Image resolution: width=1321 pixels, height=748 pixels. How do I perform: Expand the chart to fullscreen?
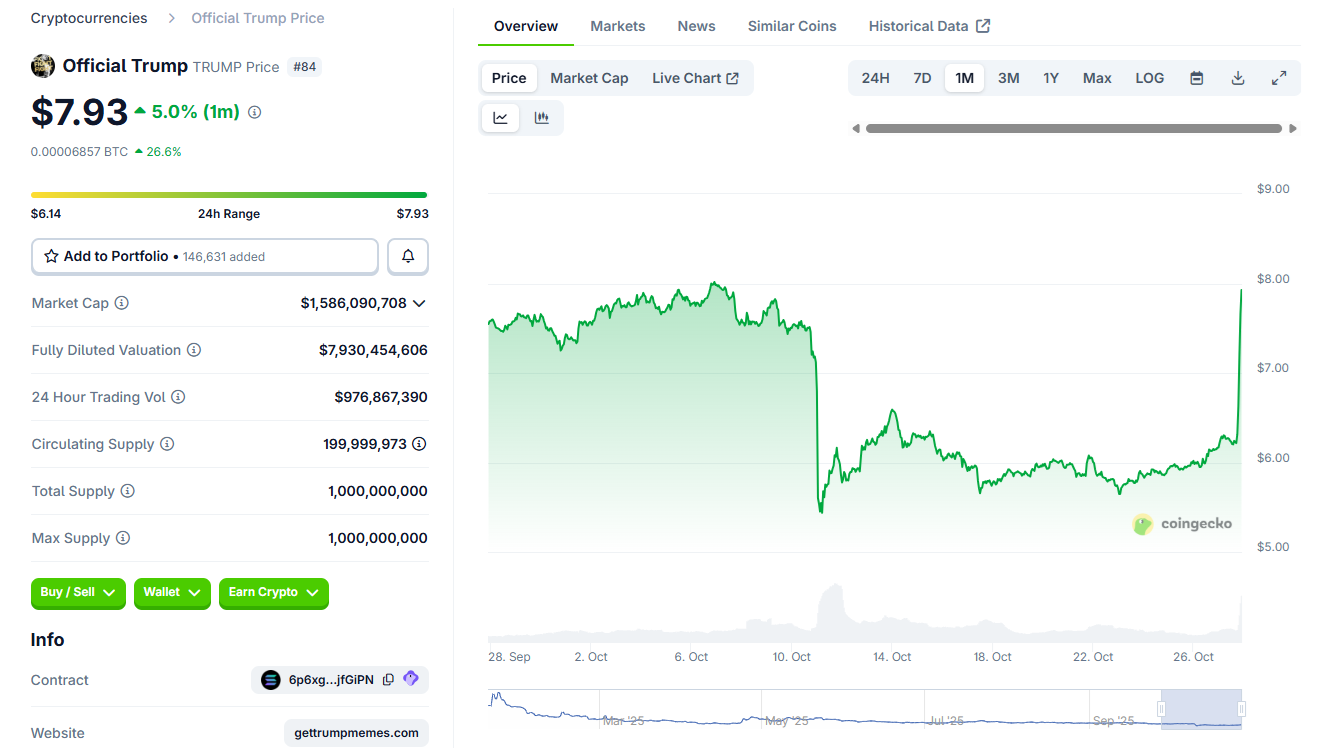(1278, 78)
